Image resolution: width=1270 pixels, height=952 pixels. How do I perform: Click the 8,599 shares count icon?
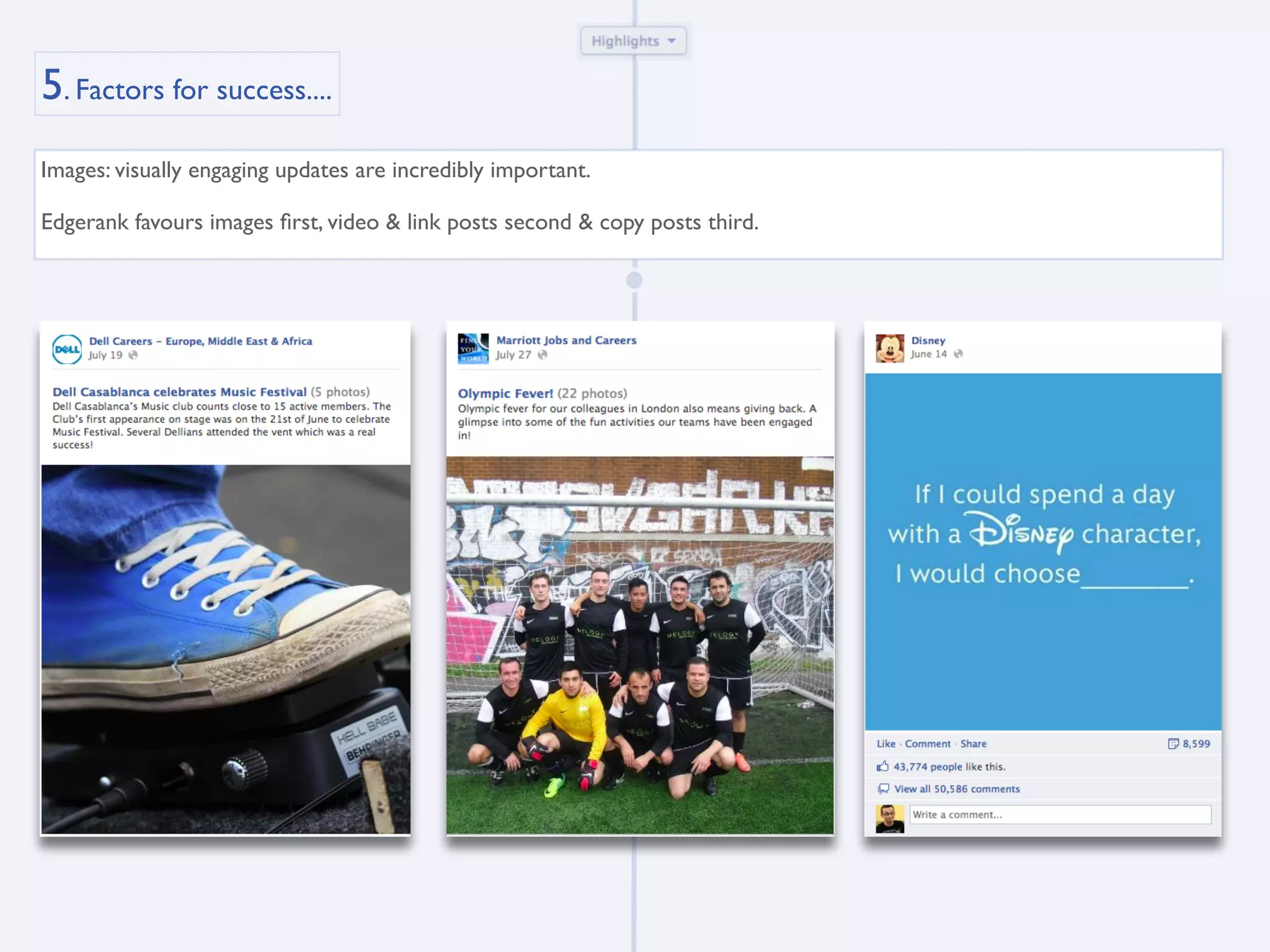pyautogui.click(x=1173, y=744)
